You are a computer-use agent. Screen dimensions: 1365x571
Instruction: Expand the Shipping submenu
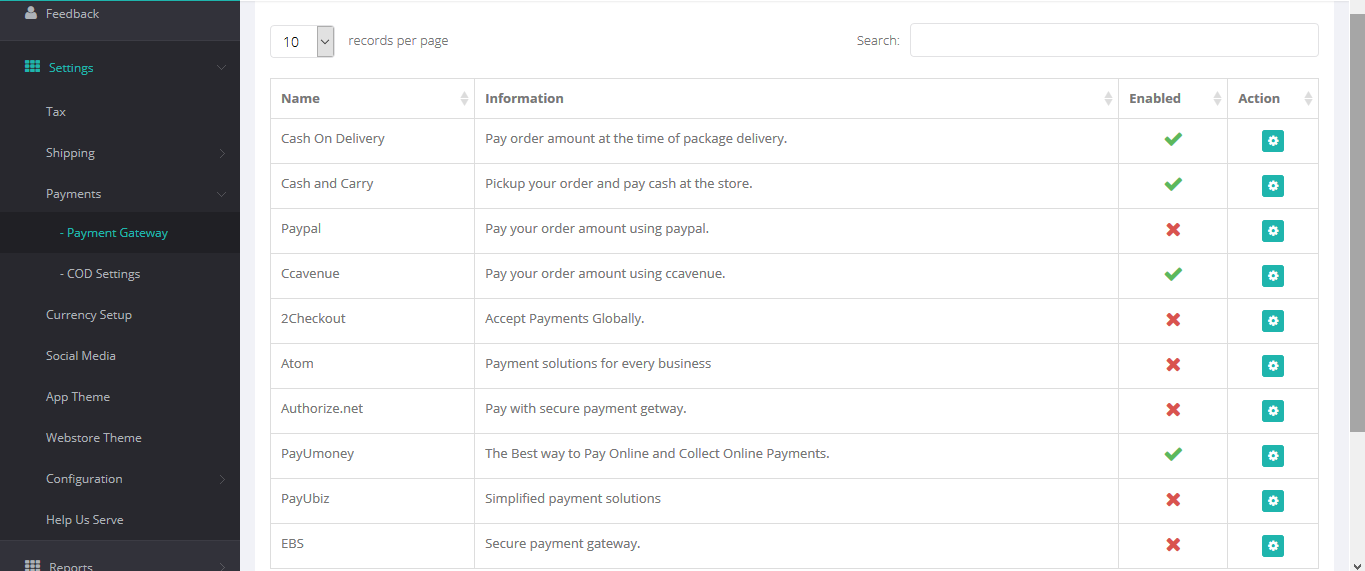[222, 153]
